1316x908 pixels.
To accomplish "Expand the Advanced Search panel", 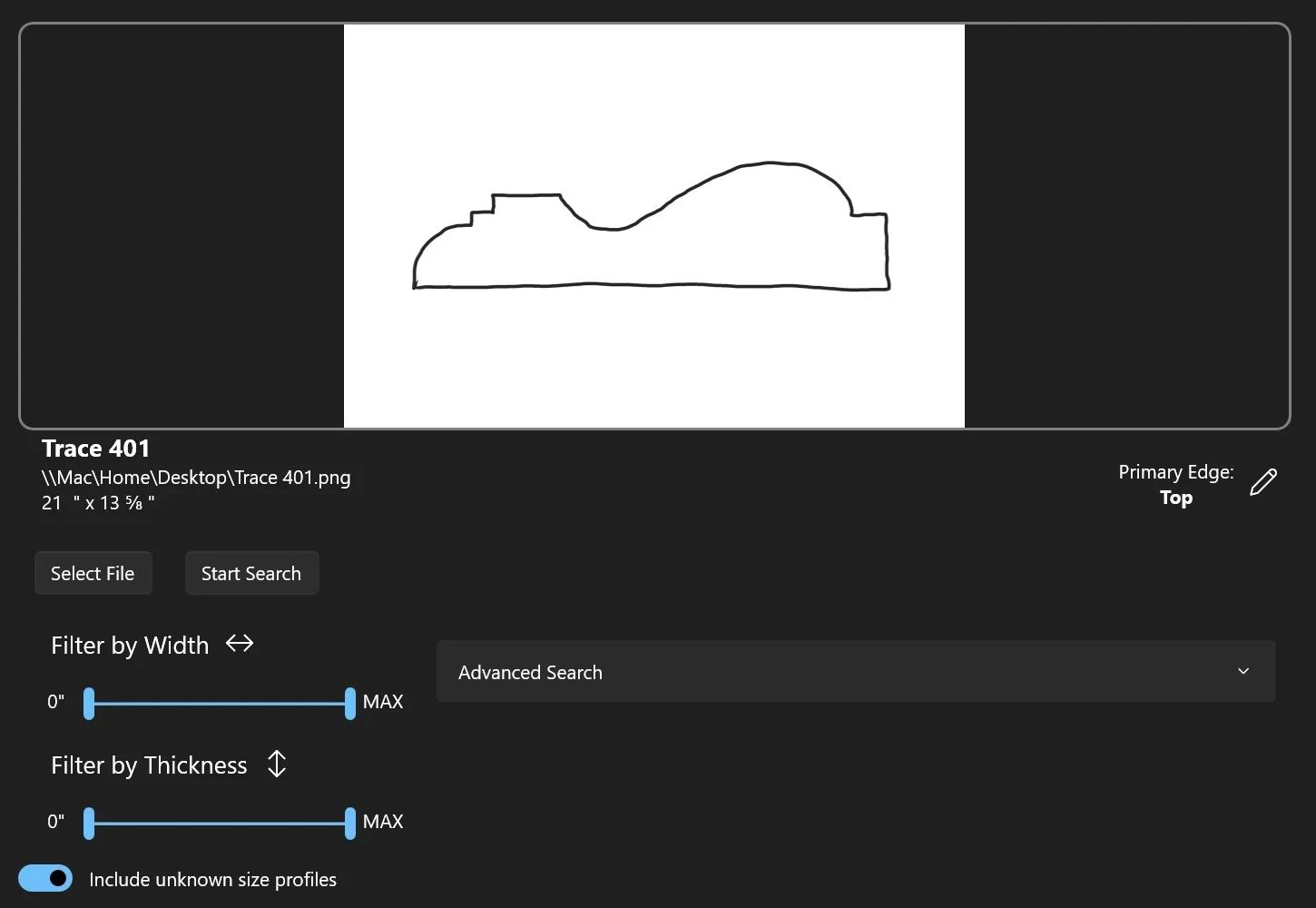I will coord(856,671).
